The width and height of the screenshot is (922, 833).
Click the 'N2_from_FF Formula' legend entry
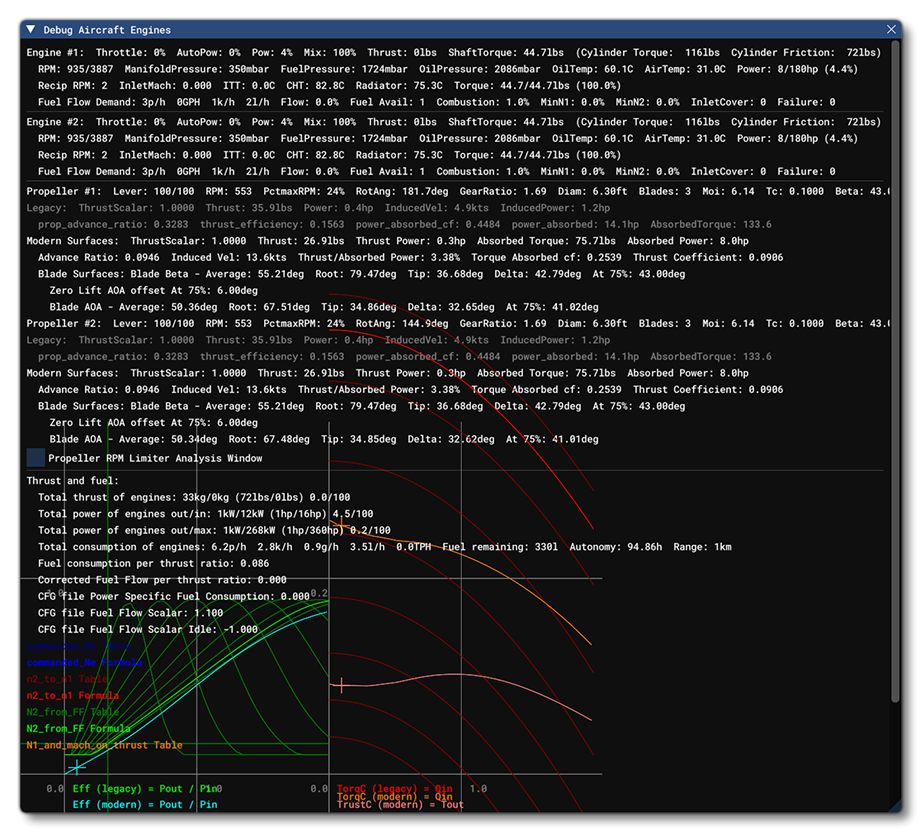(x=78, y=728)
